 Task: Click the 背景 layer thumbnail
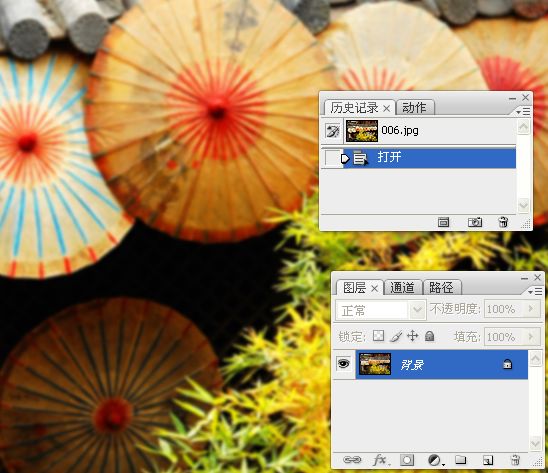[x=375, y=364]
